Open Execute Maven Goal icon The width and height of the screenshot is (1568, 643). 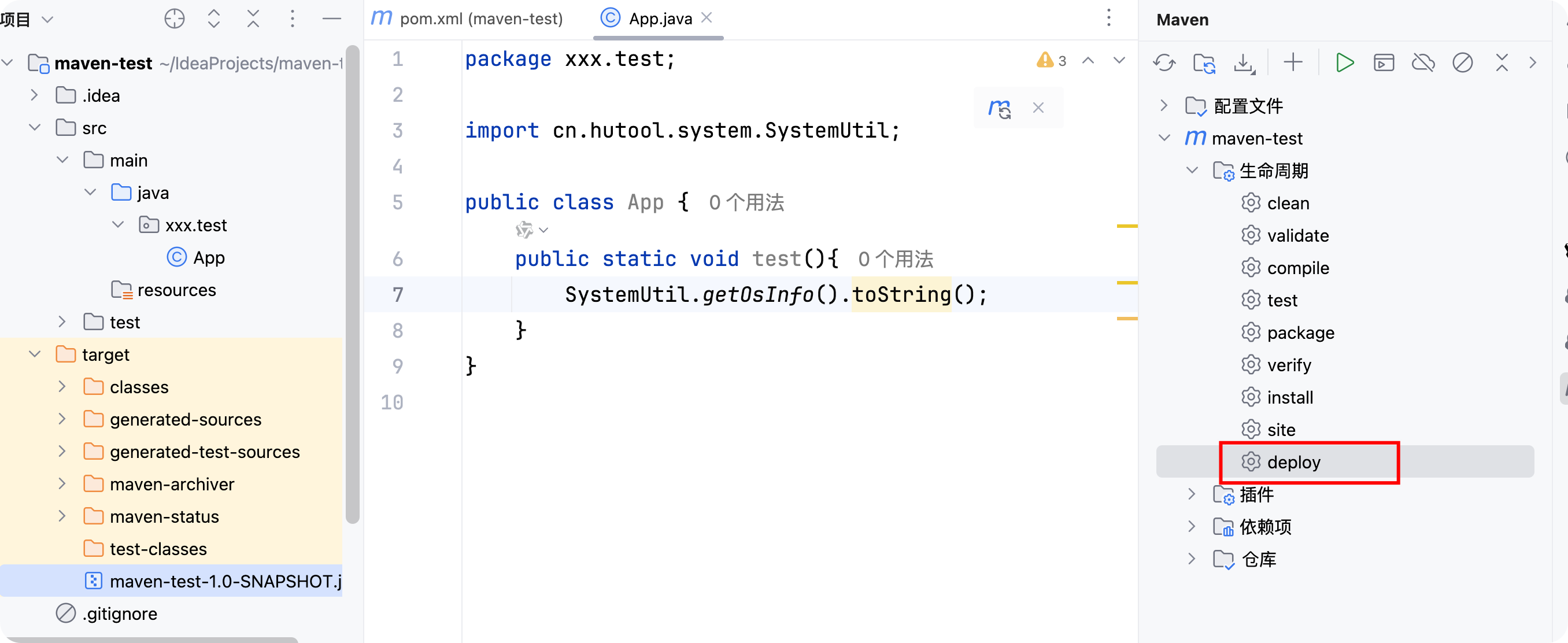[1384, 62]
